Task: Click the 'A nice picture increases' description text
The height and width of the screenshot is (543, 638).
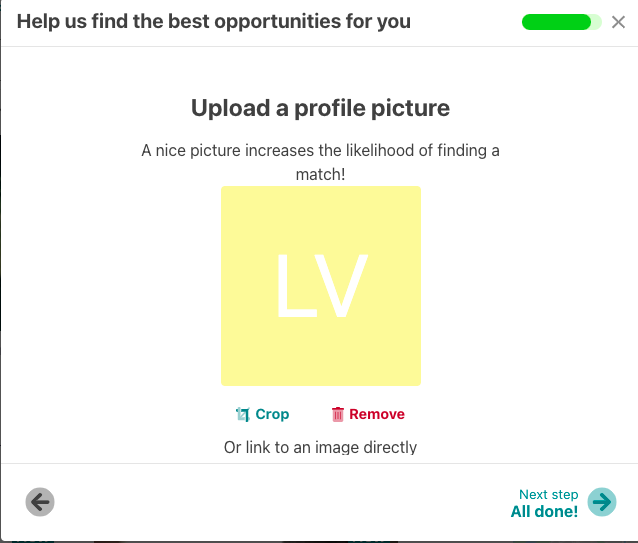Action: coord(320,151)
